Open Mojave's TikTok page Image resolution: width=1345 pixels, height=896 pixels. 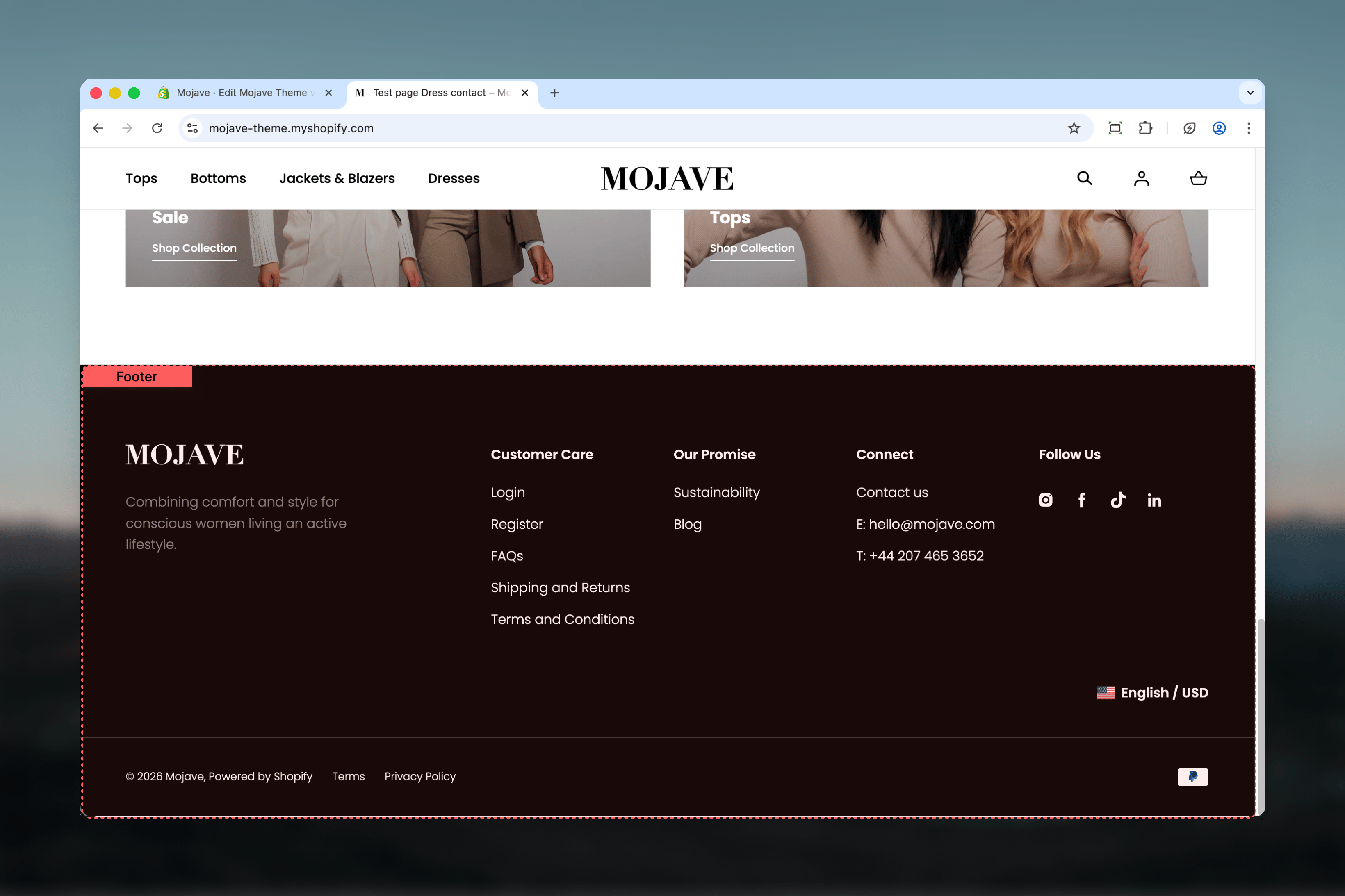point(1117,500)
